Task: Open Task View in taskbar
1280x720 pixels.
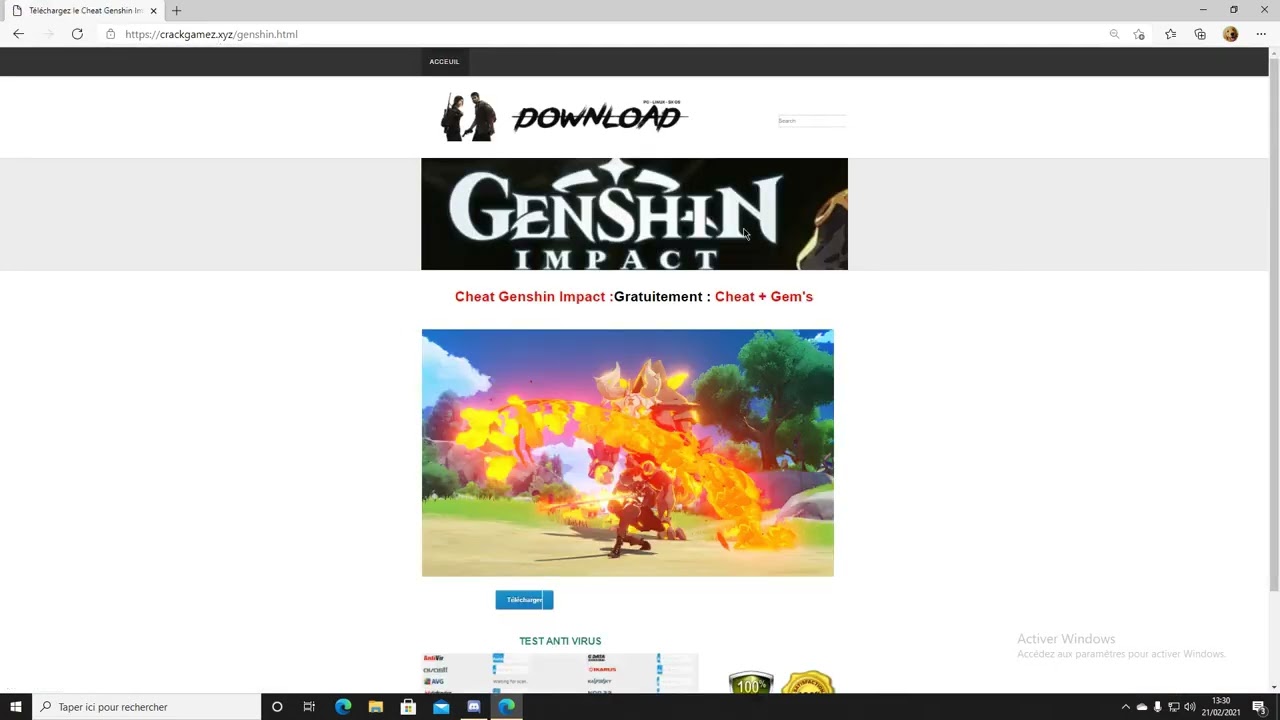Action: pyautogui.click(x=309, y=707)
